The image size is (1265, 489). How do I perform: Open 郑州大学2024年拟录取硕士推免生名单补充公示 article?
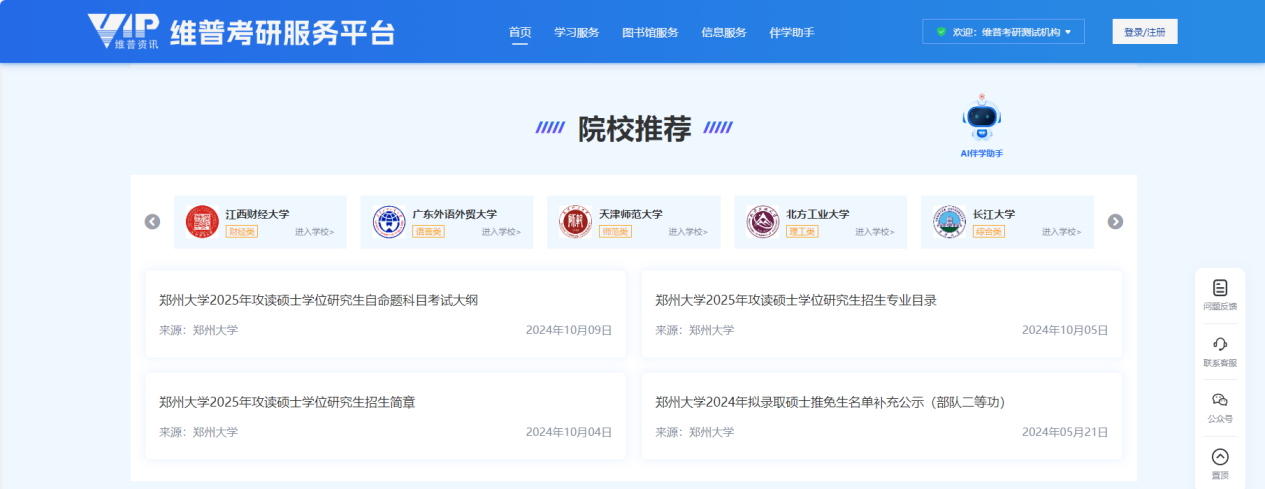pyautogui.click(x=830, y=402)
